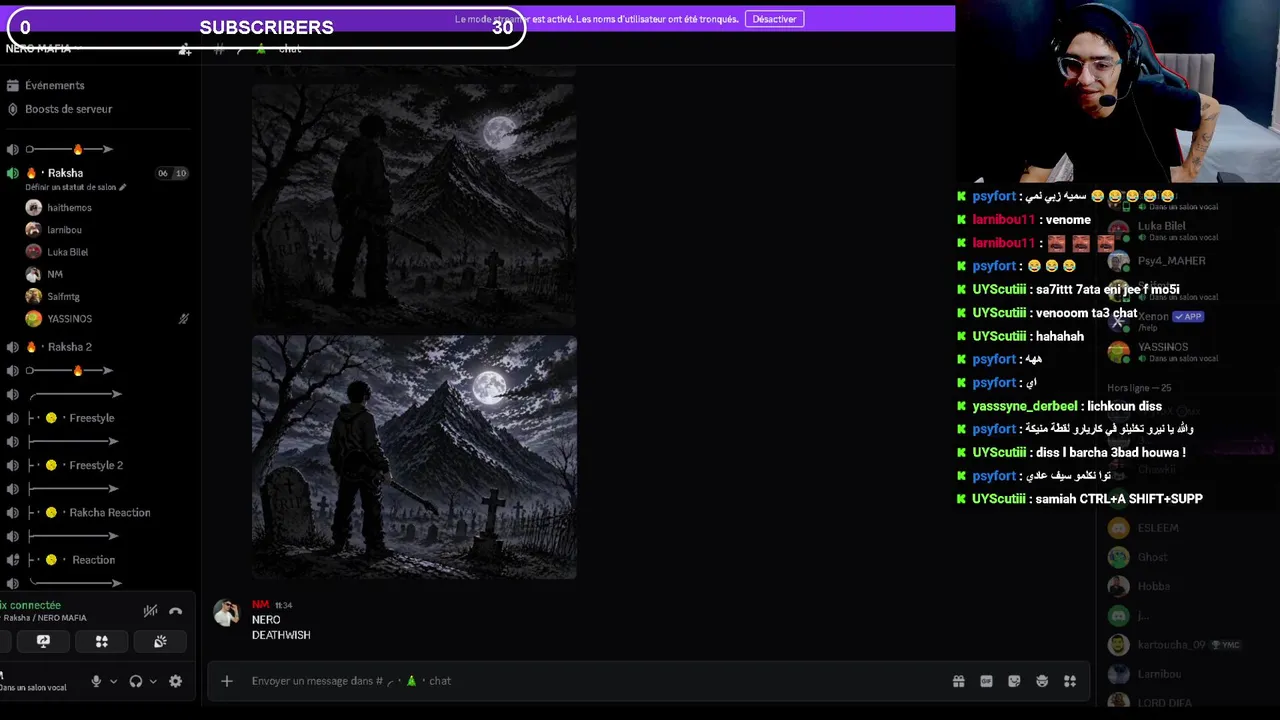The height and width of the screenshot is (720, 1280).
Task: Click the Désactiver streamer mode button
Action: [x=774, y=19]
